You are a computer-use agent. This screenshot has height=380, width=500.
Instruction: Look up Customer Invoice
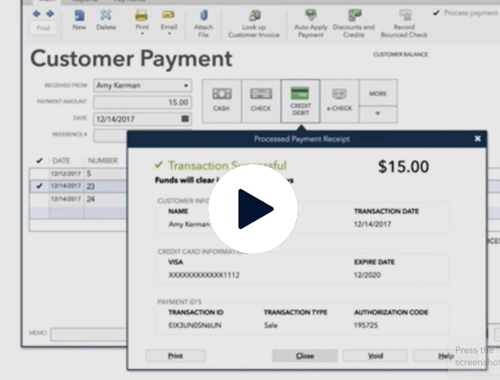254,24
